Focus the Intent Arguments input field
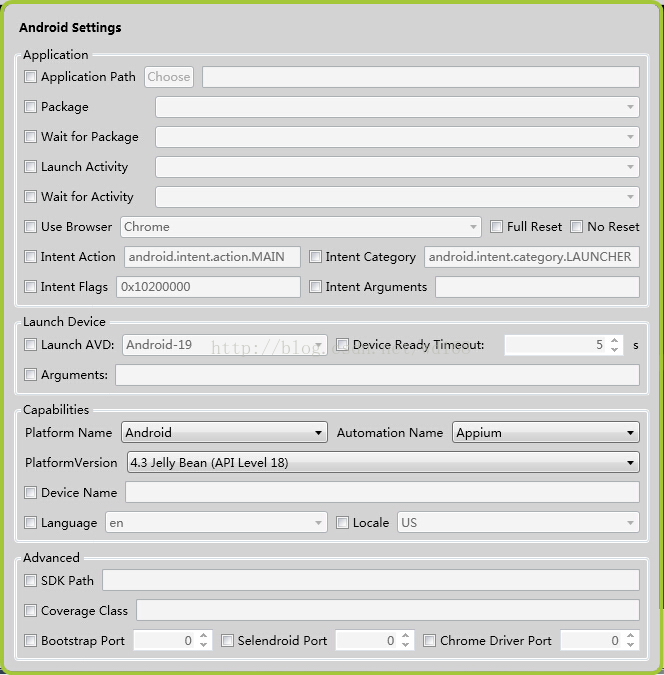 point(537,287)
